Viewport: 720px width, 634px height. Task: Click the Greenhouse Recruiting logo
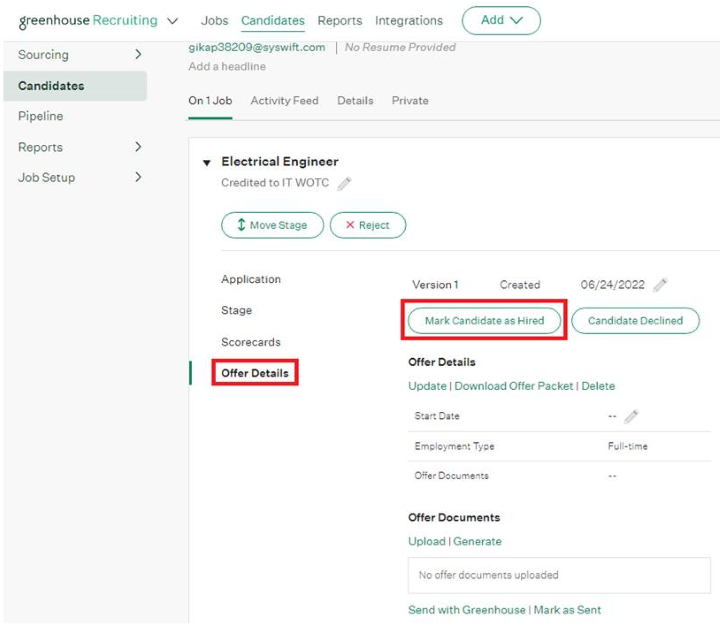click(x=88, y=21)
